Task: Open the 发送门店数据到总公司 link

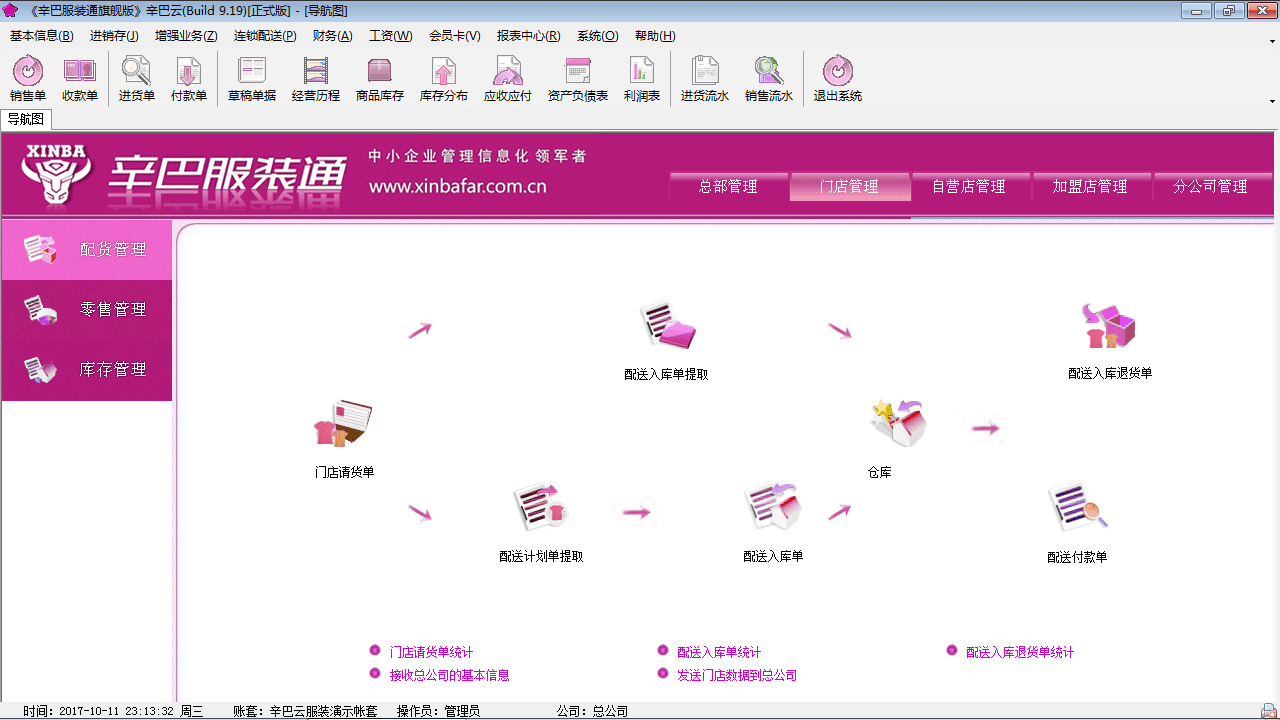Action: (x=737, y=675)
